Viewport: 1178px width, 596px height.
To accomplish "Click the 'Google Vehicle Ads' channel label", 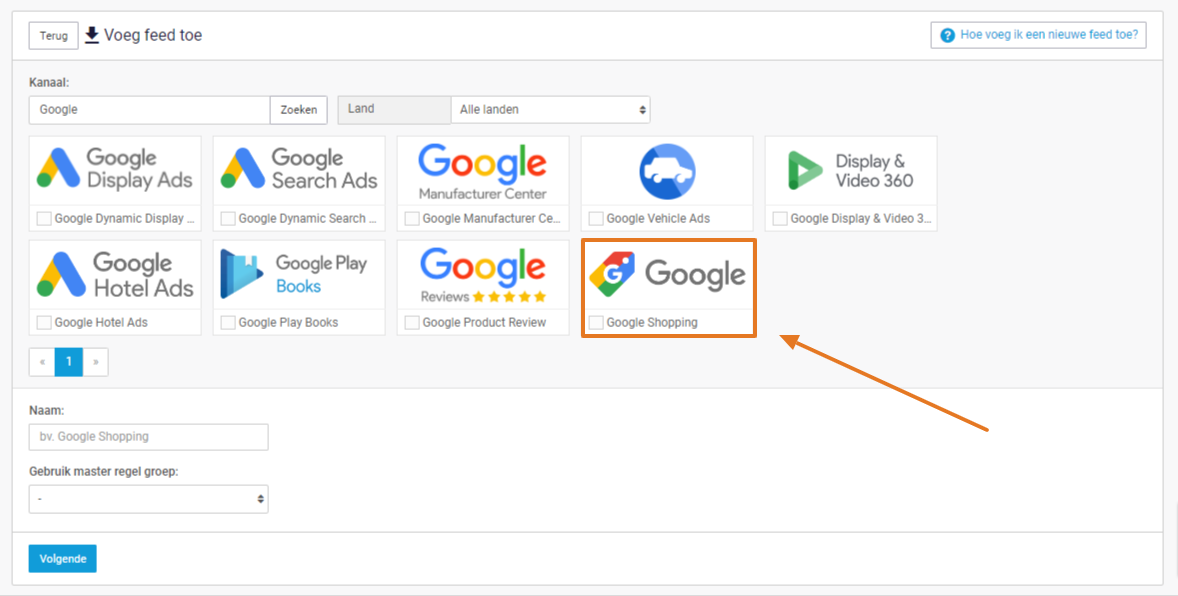I will (x=658, y=219).
